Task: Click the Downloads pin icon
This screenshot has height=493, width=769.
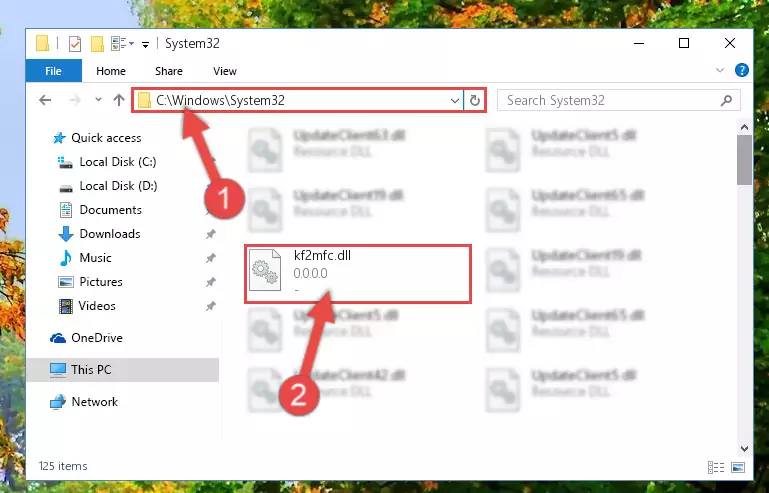Action: [x=210, y=234]
